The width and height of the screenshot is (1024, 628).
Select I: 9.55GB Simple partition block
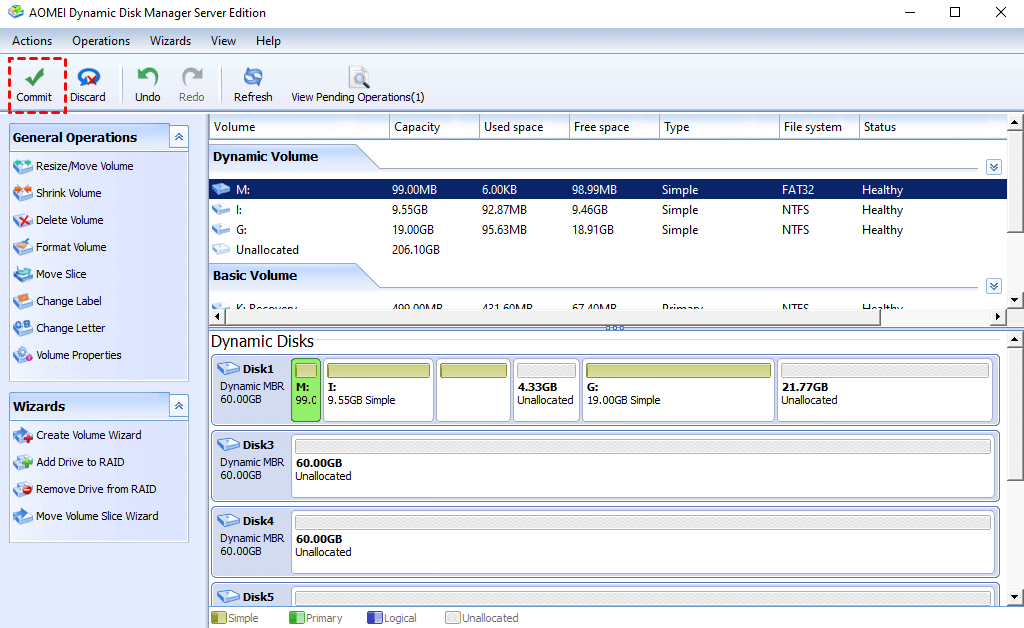tap(378, 390)
